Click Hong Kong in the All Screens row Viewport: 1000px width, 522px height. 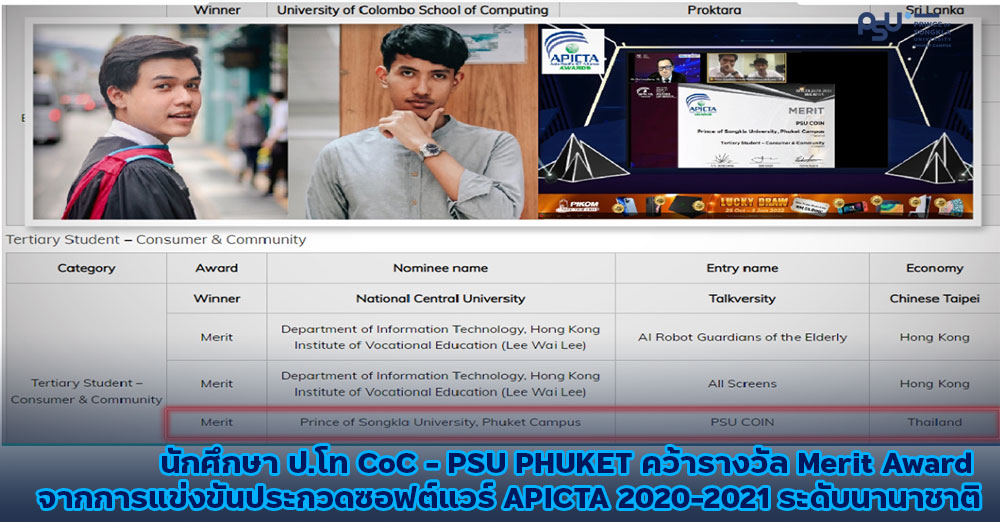934,384
